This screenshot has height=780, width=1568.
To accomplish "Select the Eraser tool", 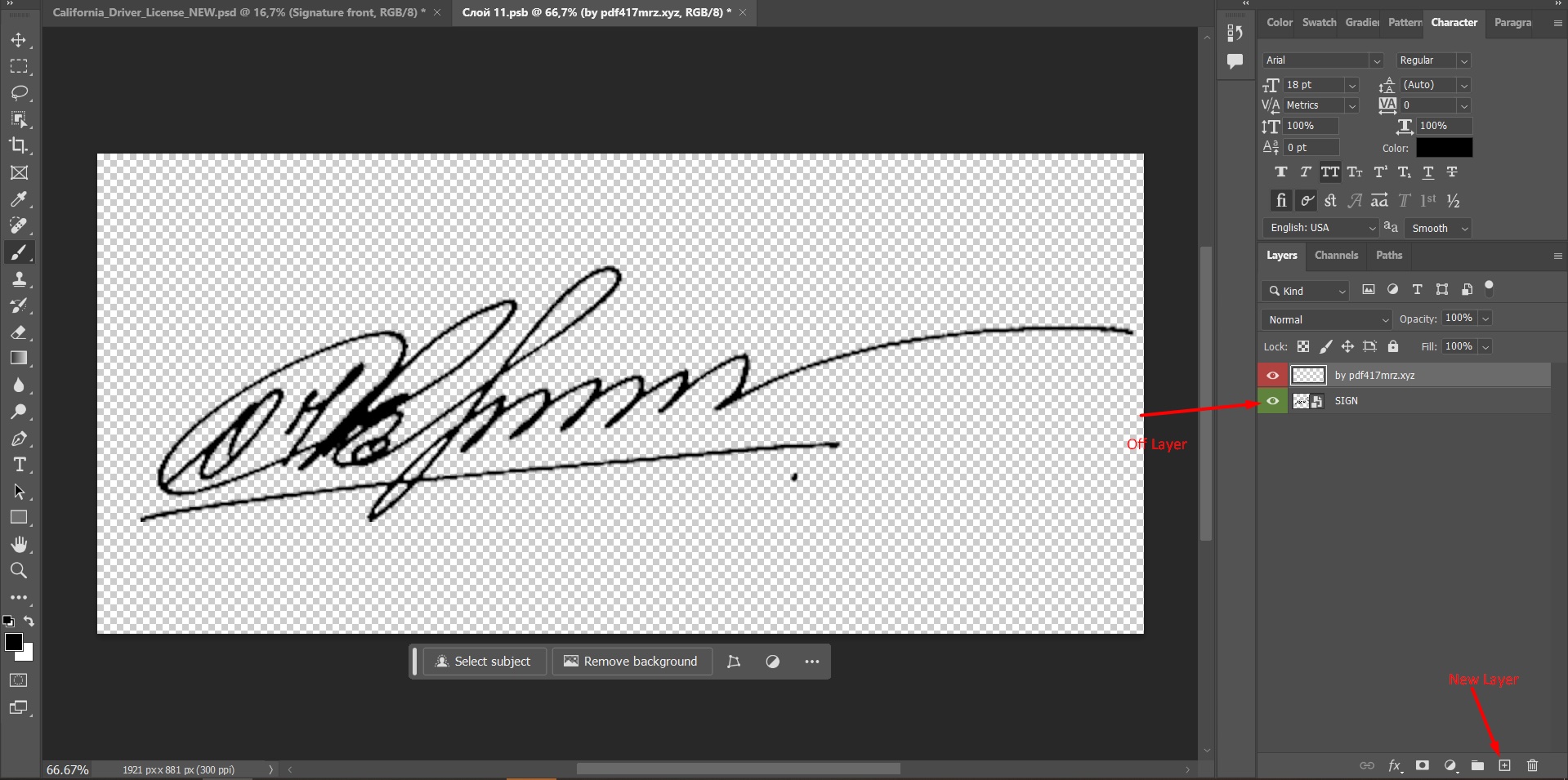I will 20,332.
